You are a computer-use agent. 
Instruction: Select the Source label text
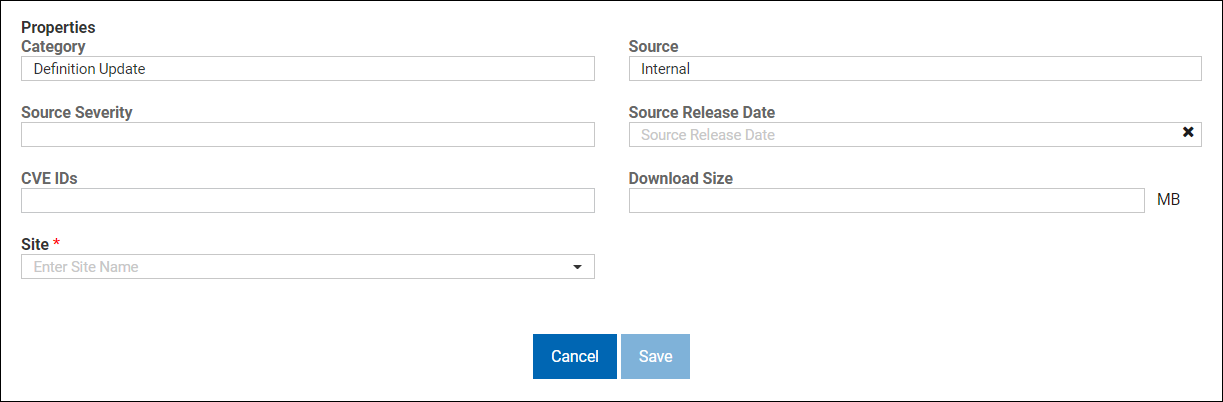(x=653, y=46)
